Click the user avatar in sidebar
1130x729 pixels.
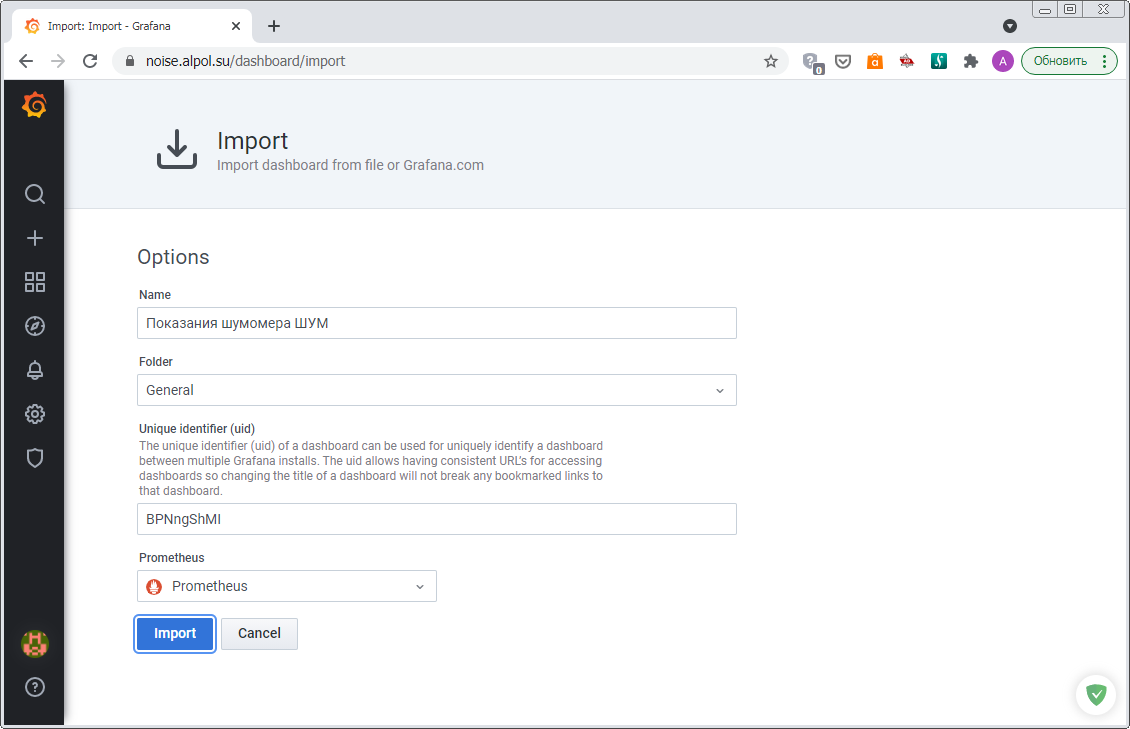point(35,644)
